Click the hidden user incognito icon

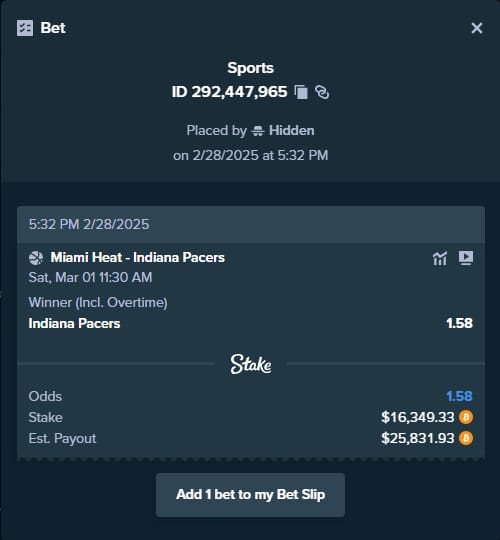258,131
